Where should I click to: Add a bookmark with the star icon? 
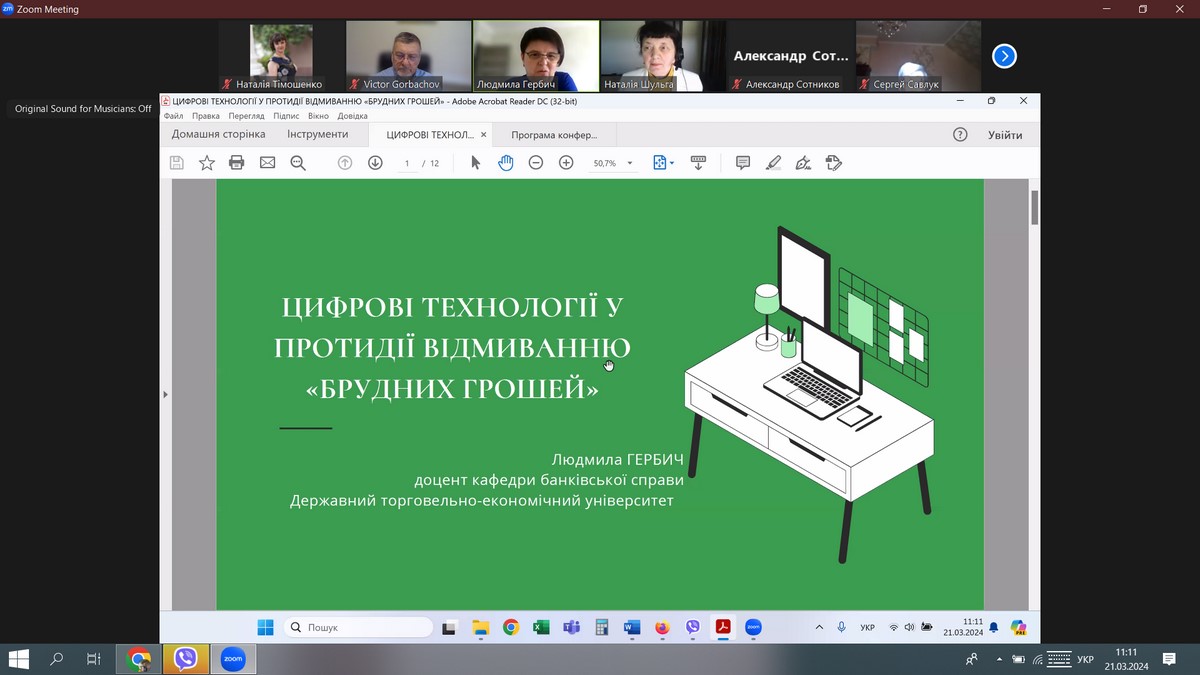tap(207, 163)
